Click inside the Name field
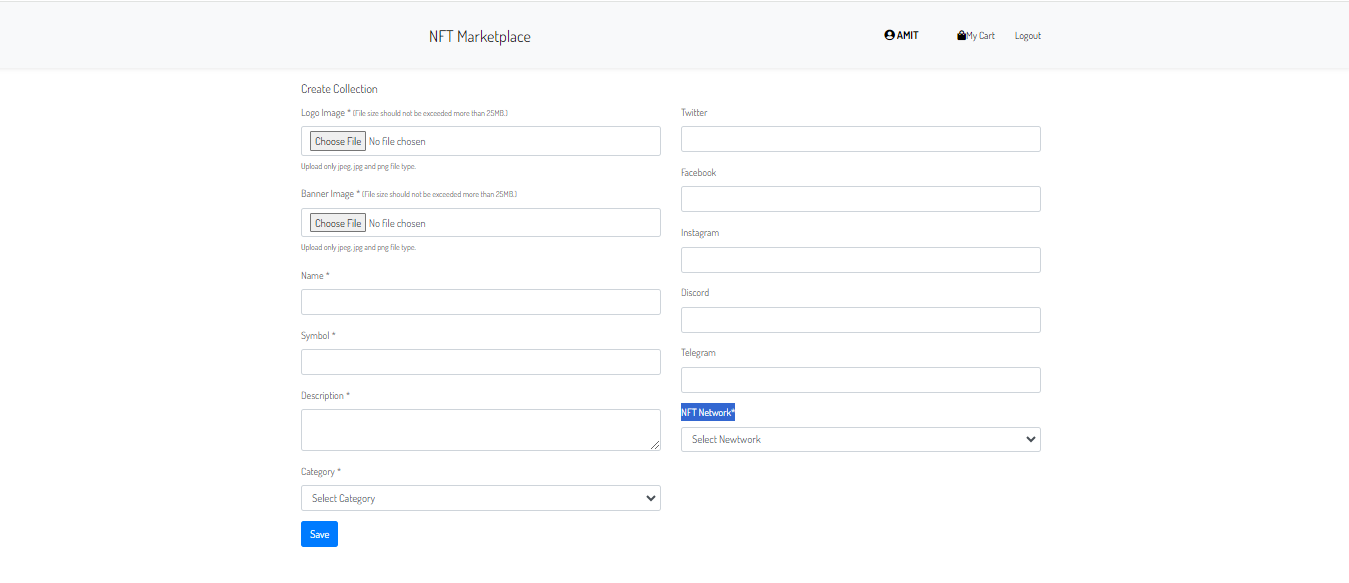The height and width of the screenshot is (583, 1349). coord(481,301)
